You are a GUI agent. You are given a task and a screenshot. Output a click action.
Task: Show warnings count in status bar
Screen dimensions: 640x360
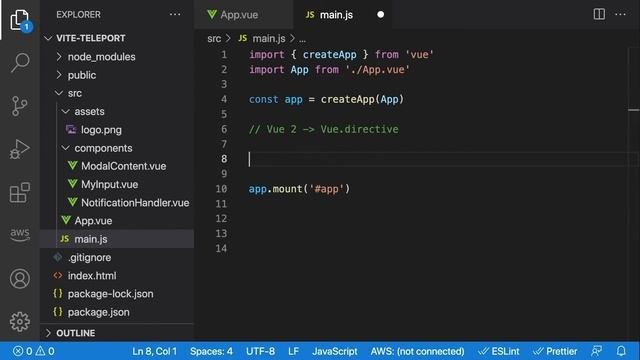coord(45,351)
